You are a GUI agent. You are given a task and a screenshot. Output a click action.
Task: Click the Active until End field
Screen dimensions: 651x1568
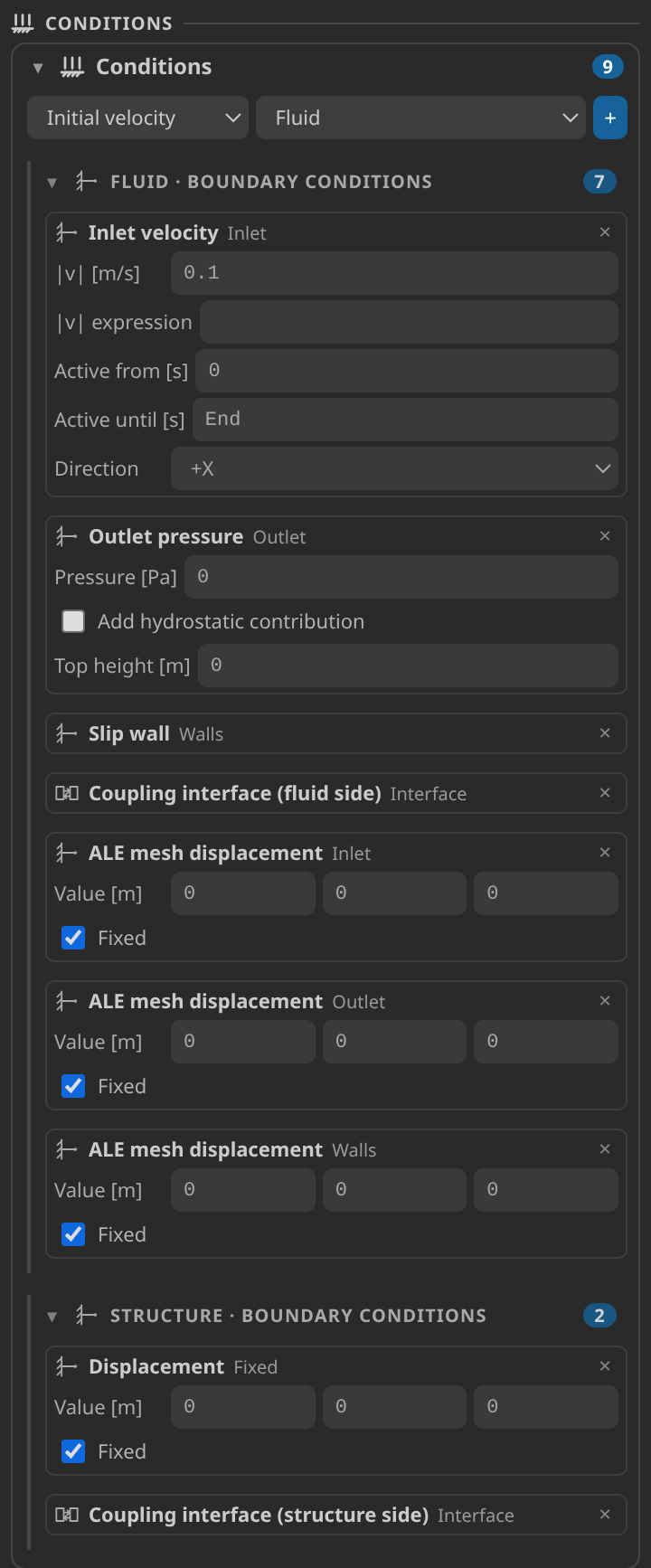click(405, 420)
